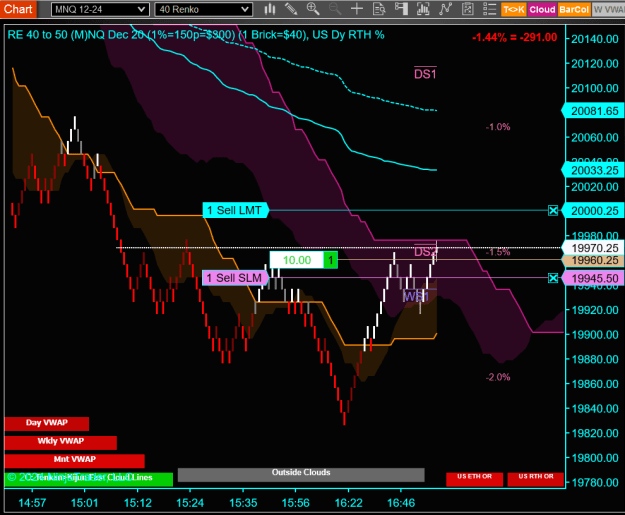
Task: Cancel the Sell LMT order with X
Action: coord(553,210)
